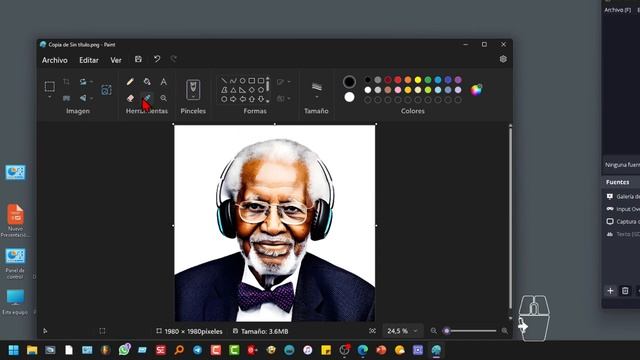Viewport: 640px width, 360px height.
Task: Open Archivo menu in OBS window
Action: (x=618, y=10)
